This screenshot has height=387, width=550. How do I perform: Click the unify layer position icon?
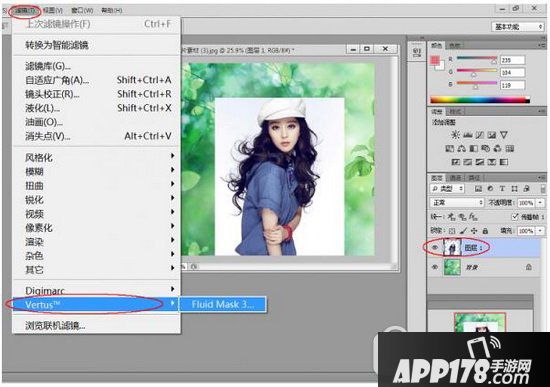pyautogui.click(x=451, y=217)
